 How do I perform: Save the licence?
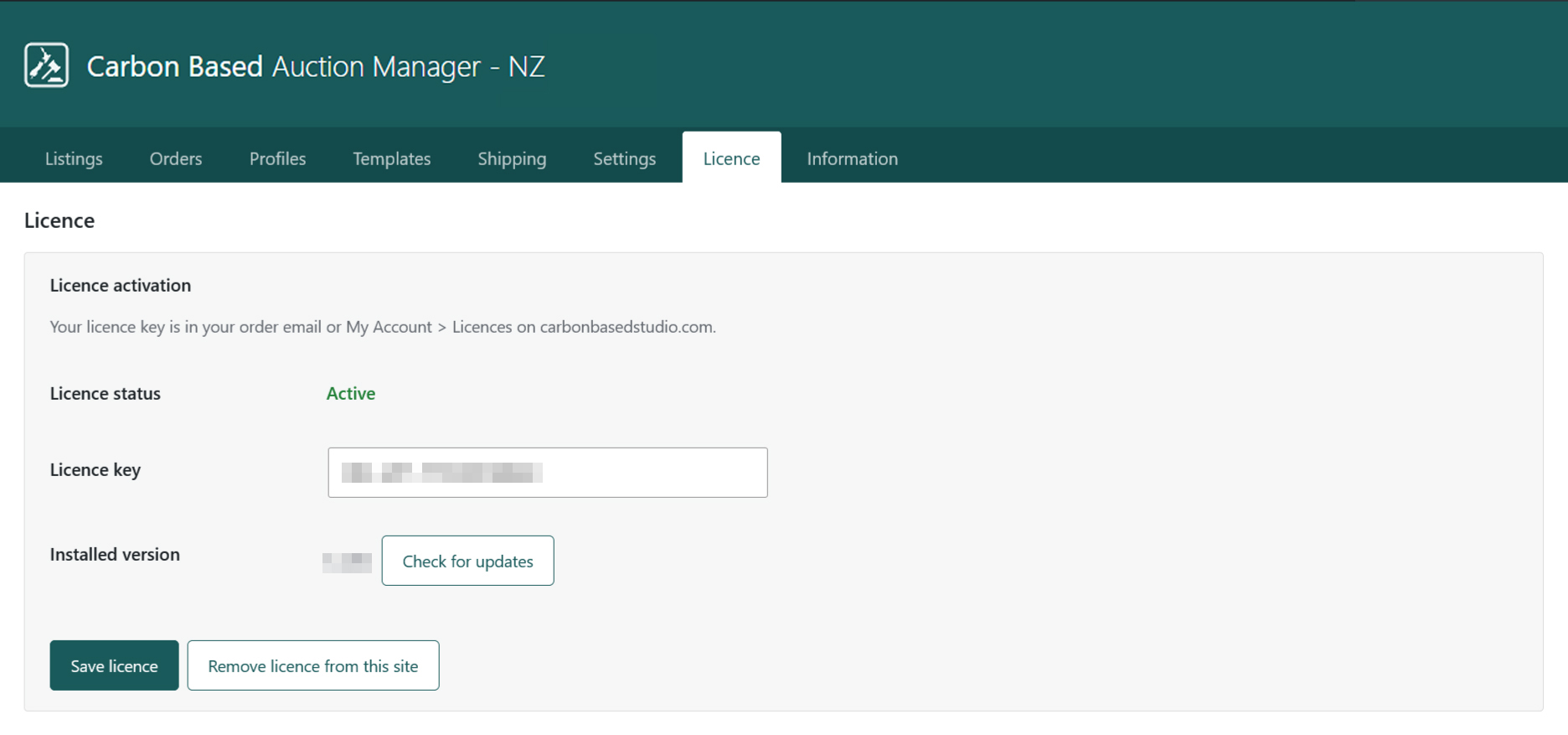[114, 665]
